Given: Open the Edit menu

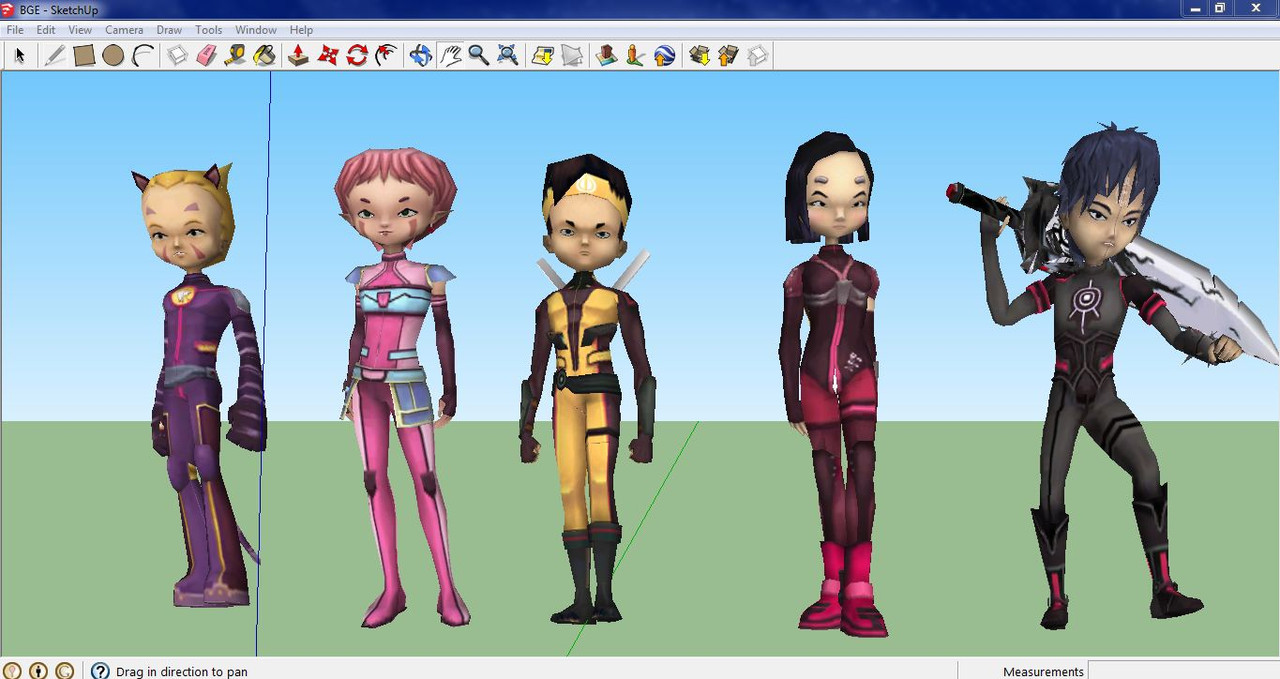Looking at the screenshot, I should (x=46, y=30).
